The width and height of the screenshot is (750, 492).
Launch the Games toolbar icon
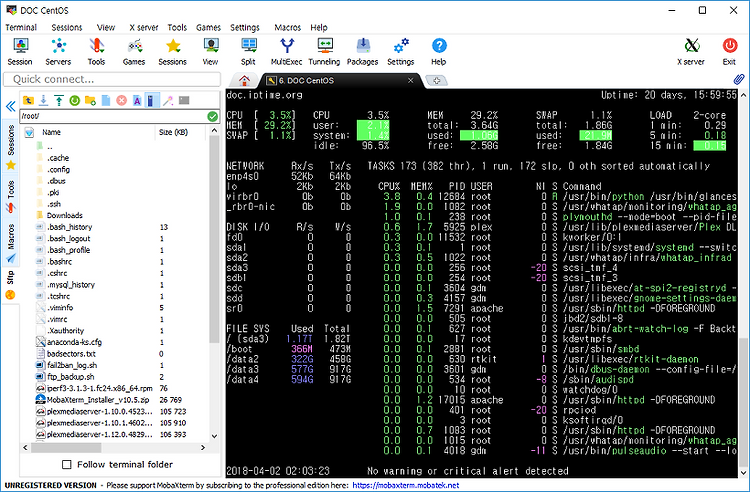coord(134,52)
